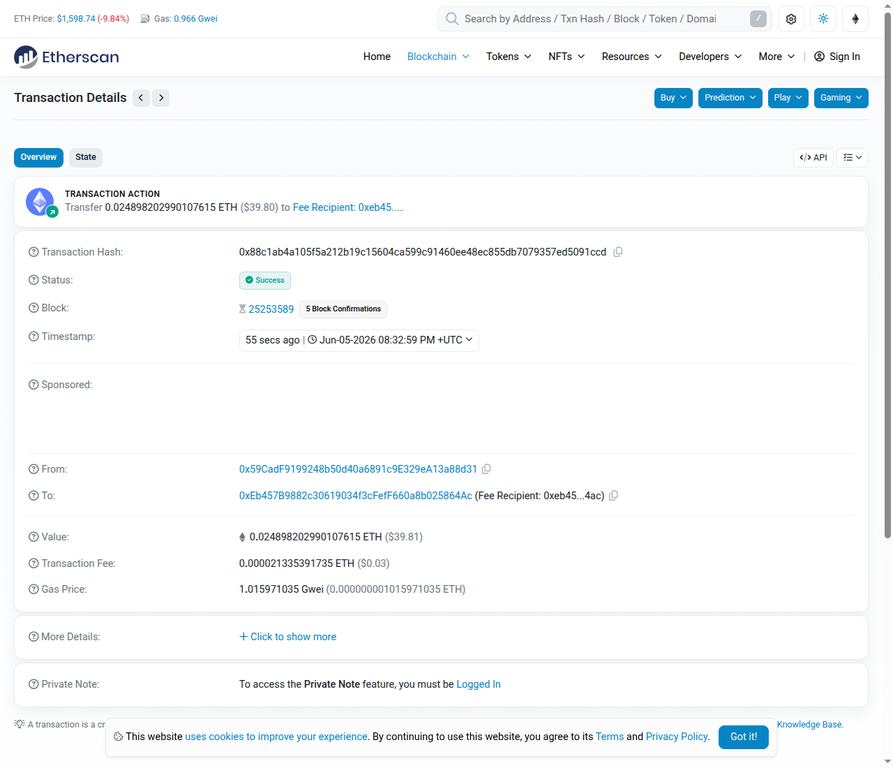Go to next transaction arrow
The image size is (893, 768).
[161, 98]
